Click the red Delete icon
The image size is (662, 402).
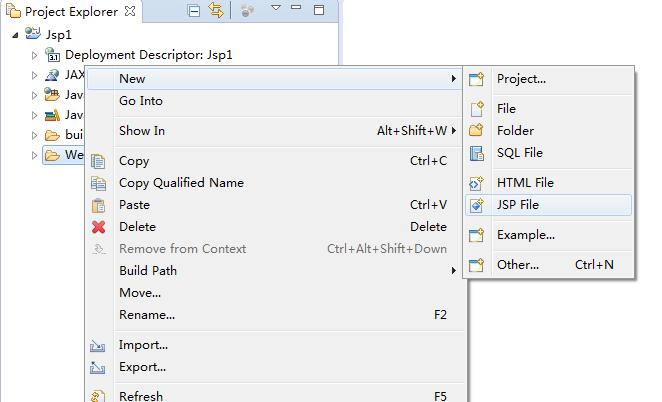(98, 227)
